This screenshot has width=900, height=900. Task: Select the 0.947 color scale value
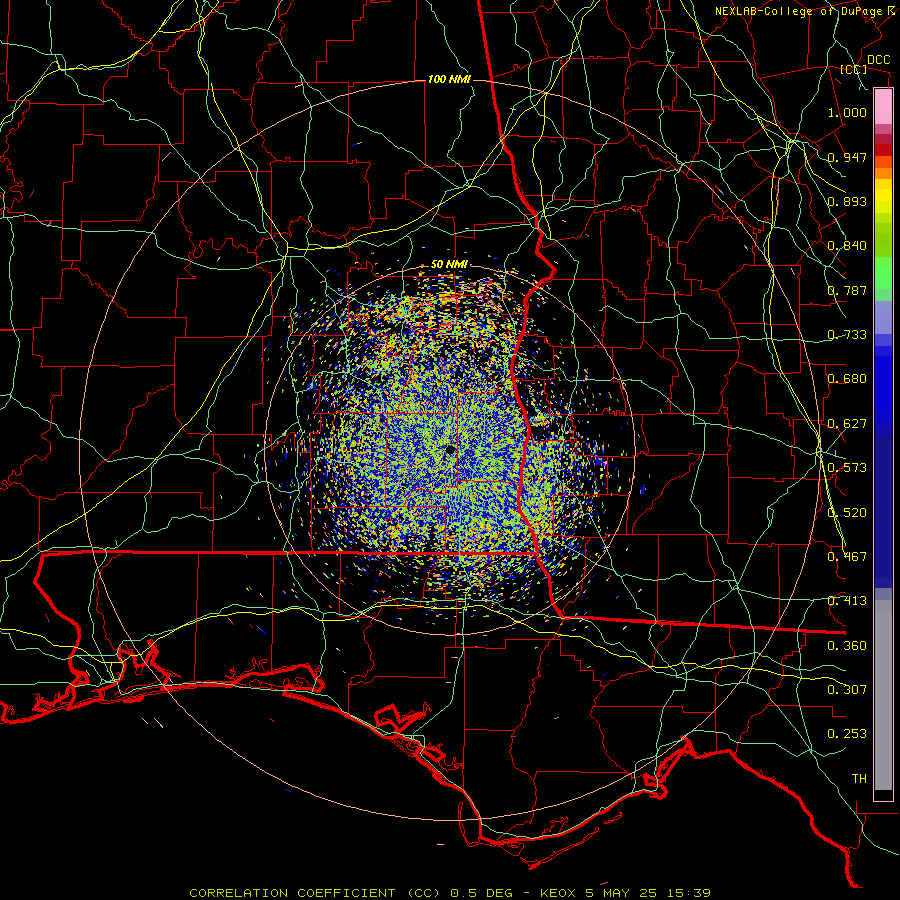click(x=847, y=157)
